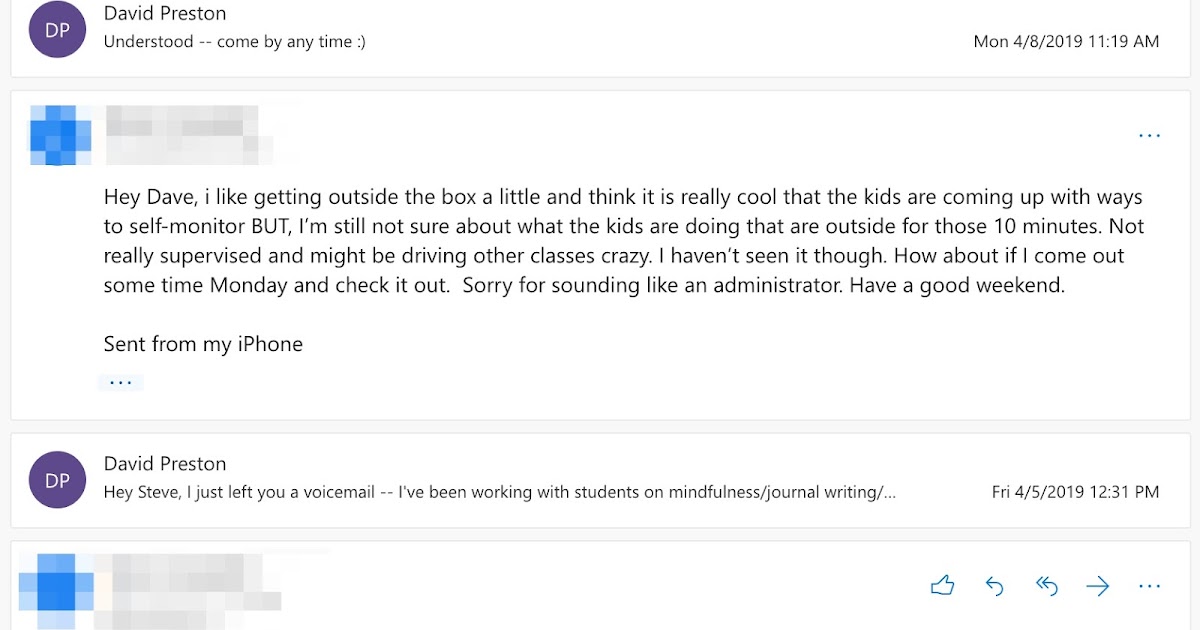Image resolution: width=1200 pixels, height=630 pixels.
Task: Click DP avatar on the Understood message
Action: coord(58,30)
